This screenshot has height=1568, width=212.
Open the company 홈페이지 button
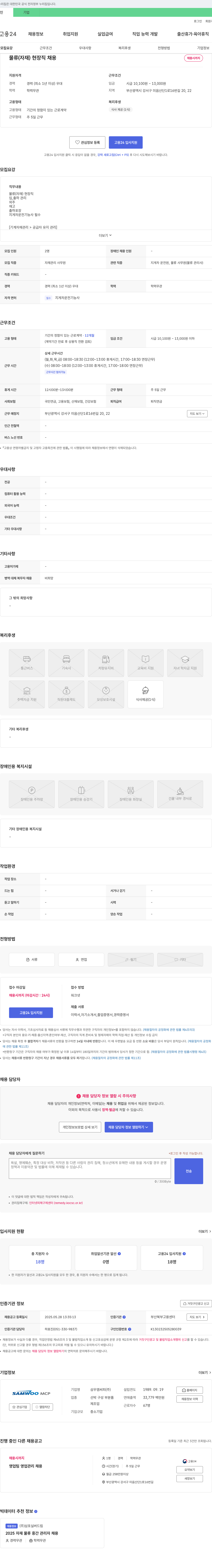click(189, 1390)
